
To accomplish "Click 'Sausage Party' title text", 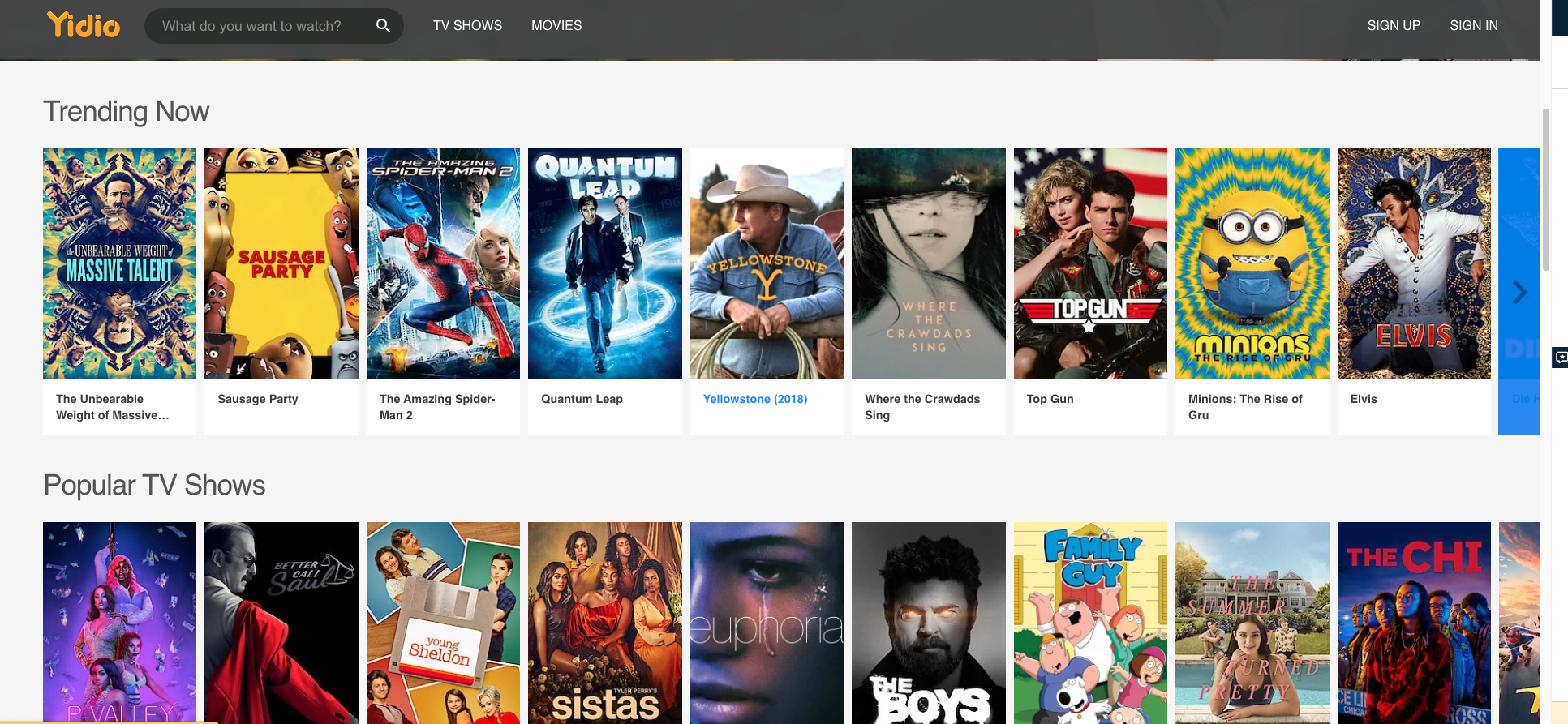I will (x=258, y=399).
